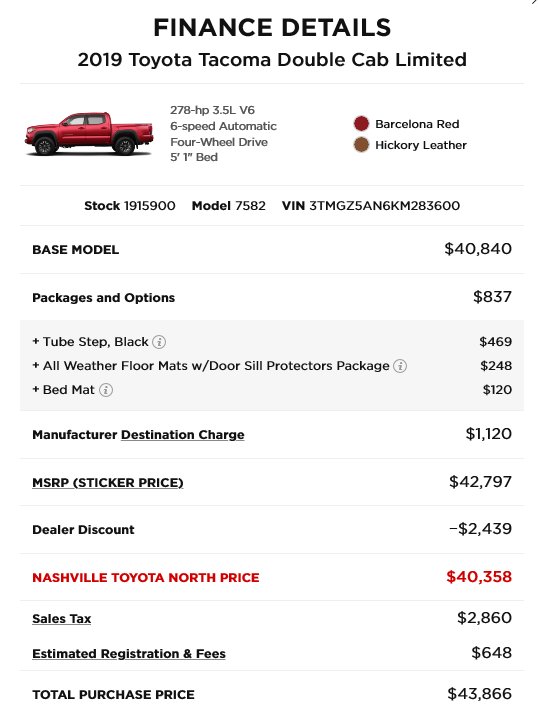
Task: Open the Destination Charge link
Action: (183, 435)
